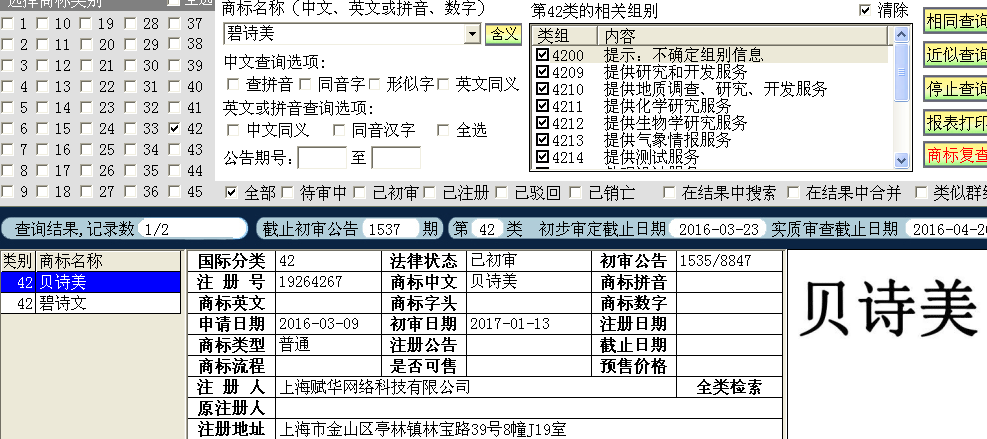The width and height of the screenshot is (987, 439).
Task: Click the 含义 button
Action: pos(504,34)
